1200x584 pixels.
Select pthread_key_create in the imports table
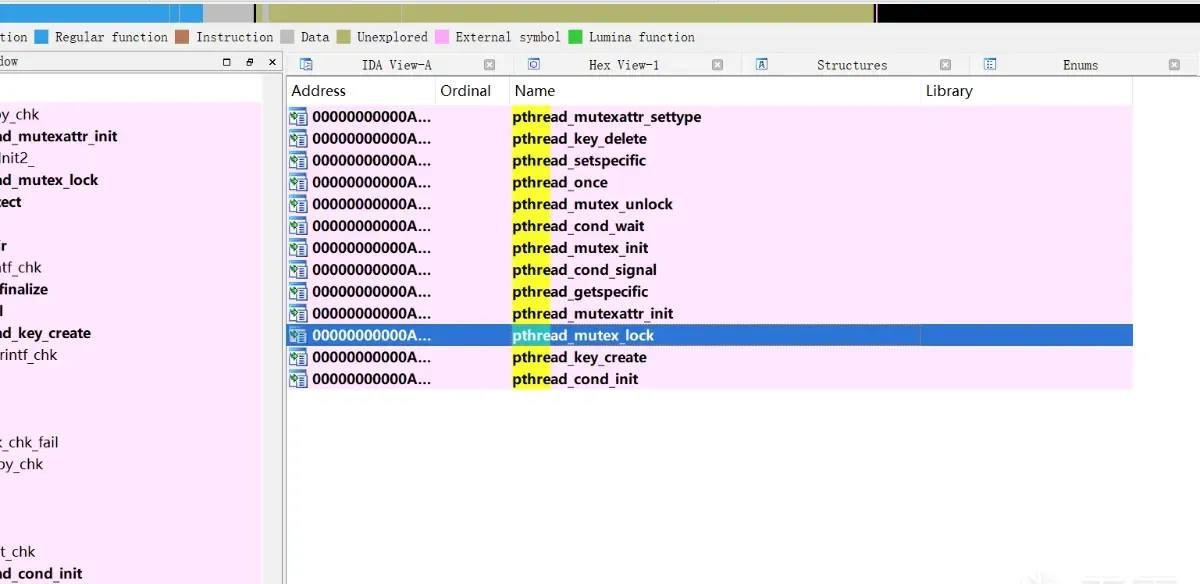coord(710,357)
